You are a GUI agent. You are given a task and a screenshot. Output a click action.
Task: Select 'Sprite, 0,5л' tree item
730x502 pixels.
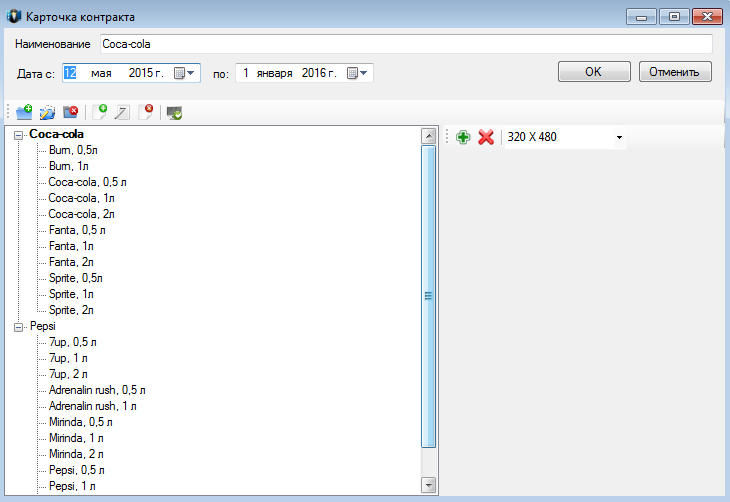pos(76,278)
